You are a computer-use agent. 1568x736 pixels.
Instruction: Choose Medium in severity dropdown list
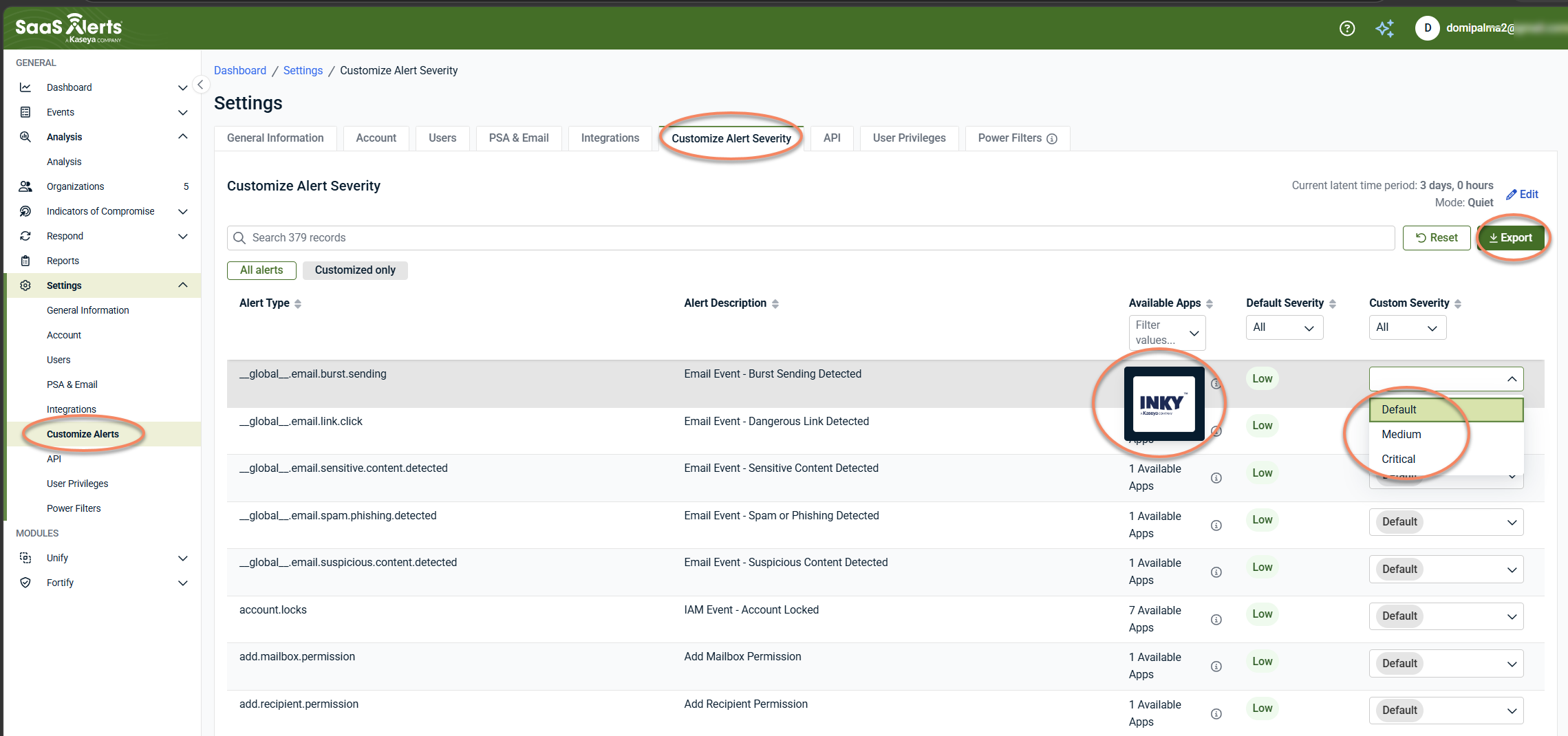pyautogui.click(x=1446, y=435)
